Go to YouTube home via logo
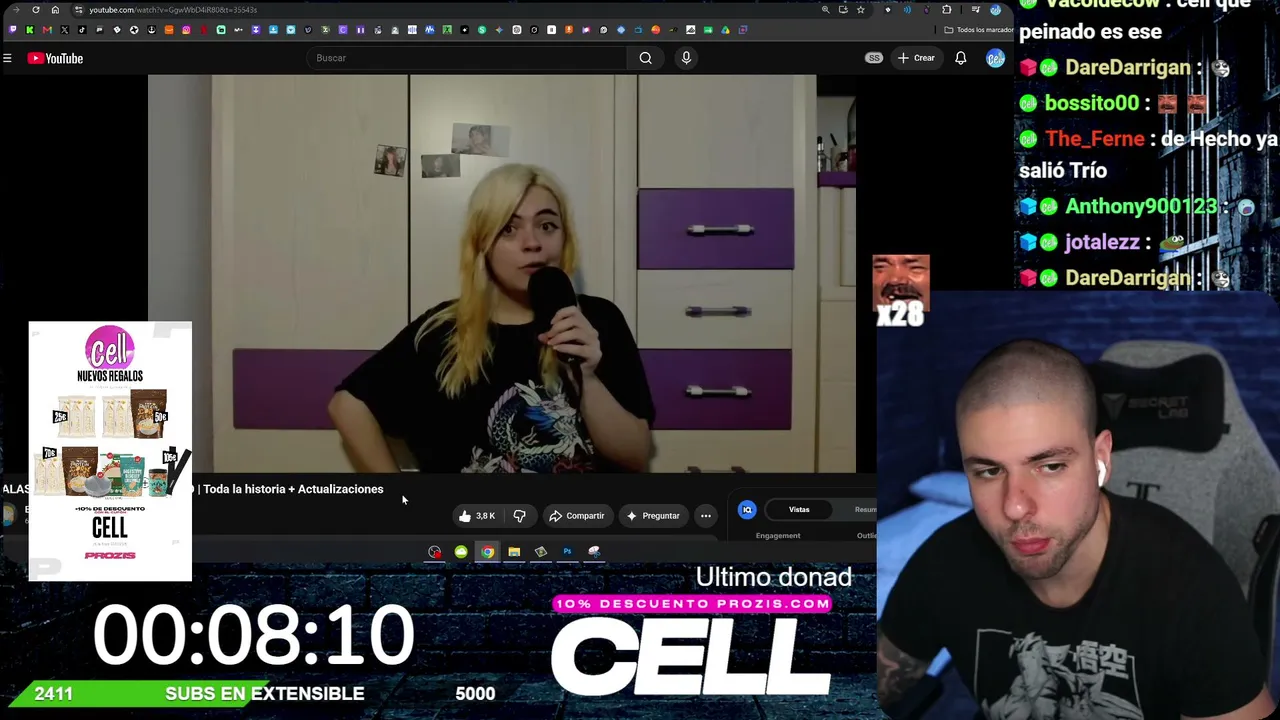This screenshot has height=720, width=1280. (56, 58)
